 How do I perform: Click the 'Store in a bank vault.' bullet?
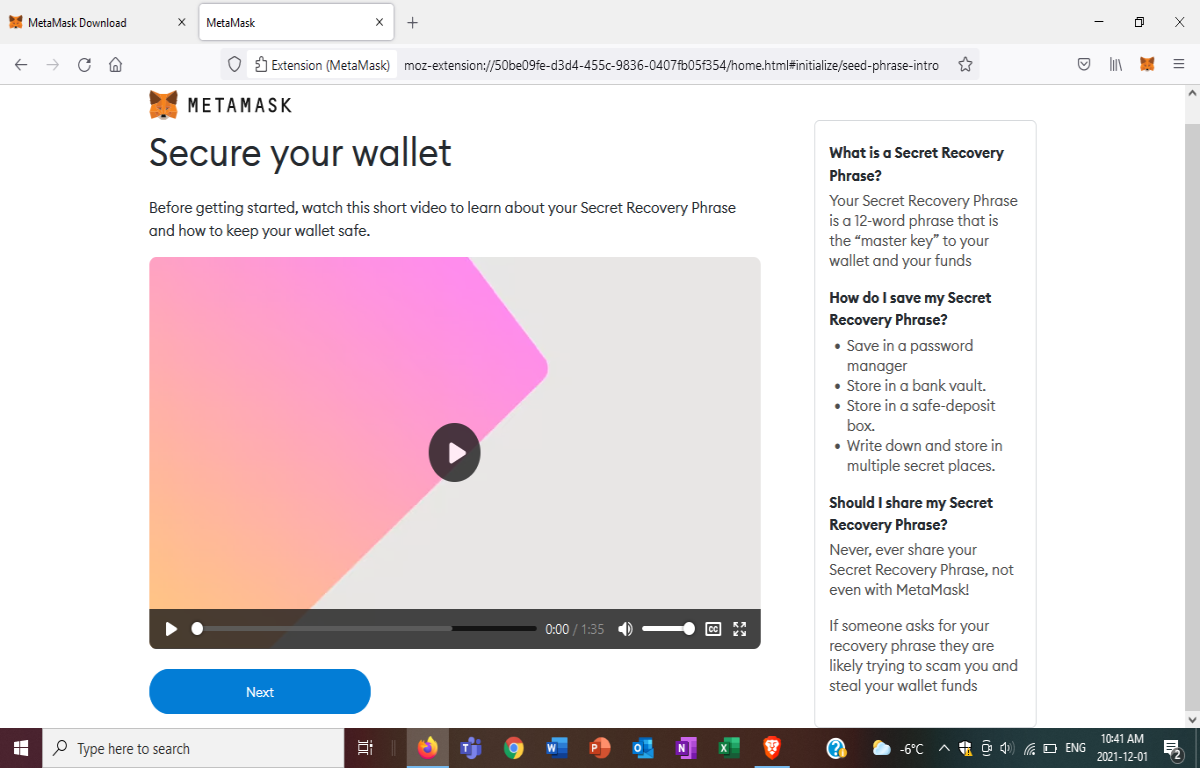tap(917, 386)
